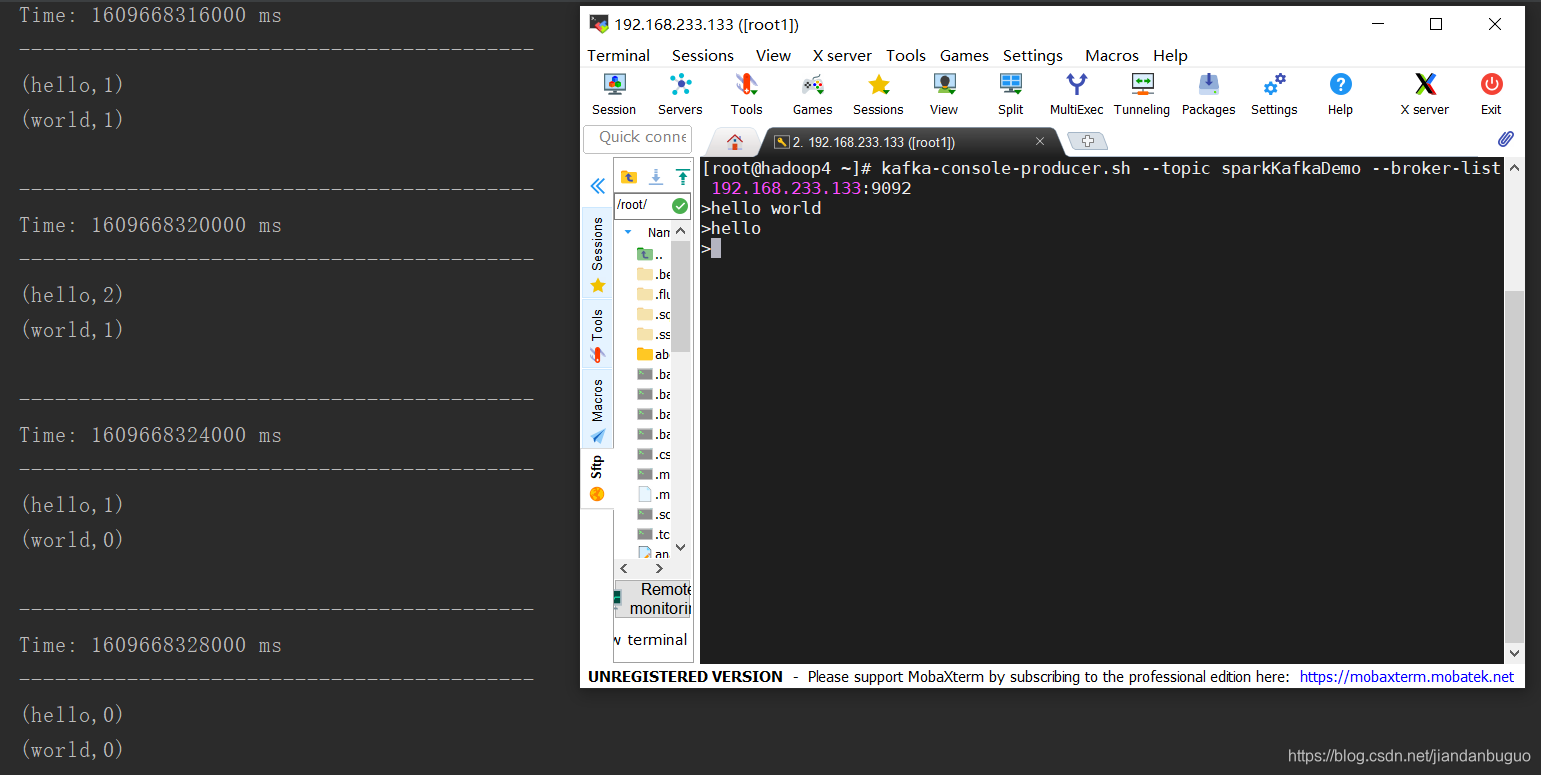
Task: Click the terminal vertical scrollbar thumb
Action: [1515, 465]
